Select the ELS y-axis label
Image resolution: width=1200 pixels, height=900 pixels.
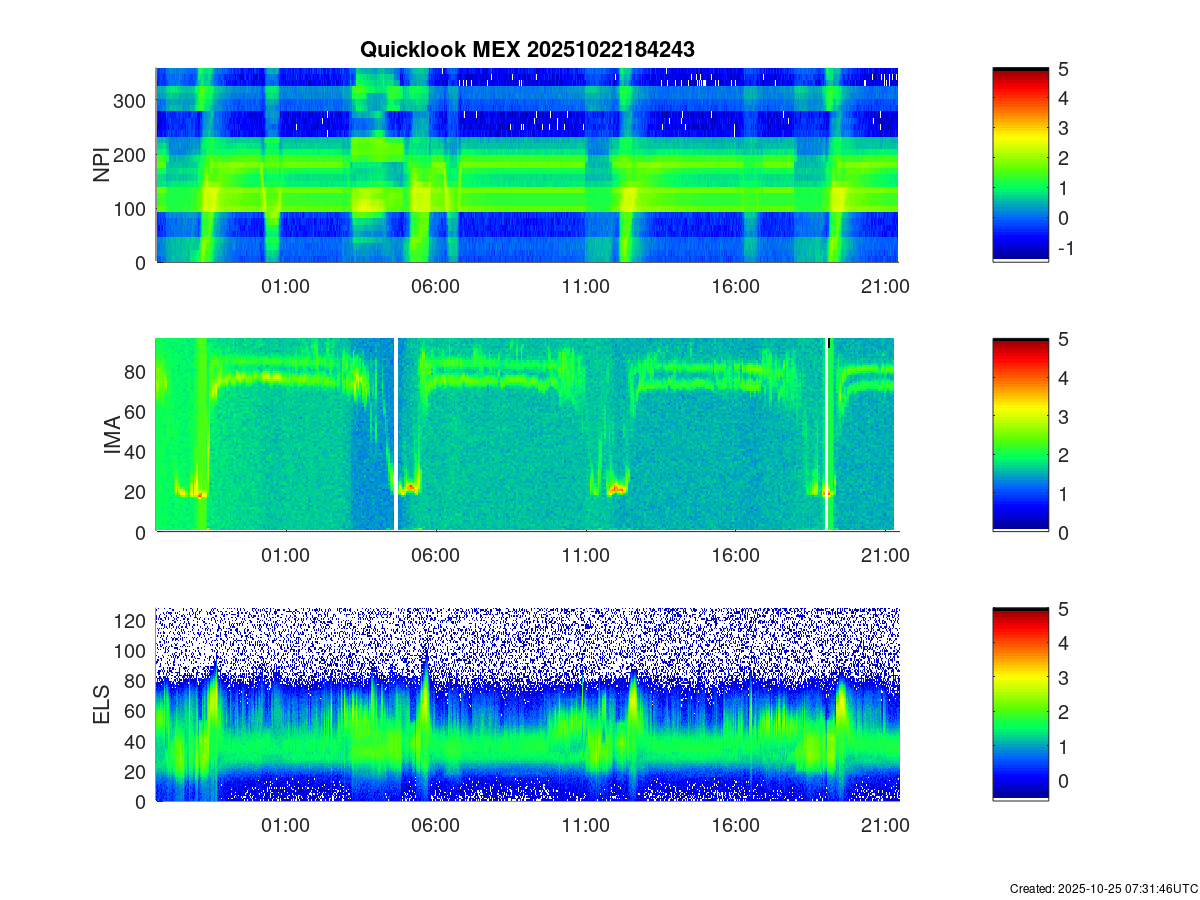[x=102, y=705]
